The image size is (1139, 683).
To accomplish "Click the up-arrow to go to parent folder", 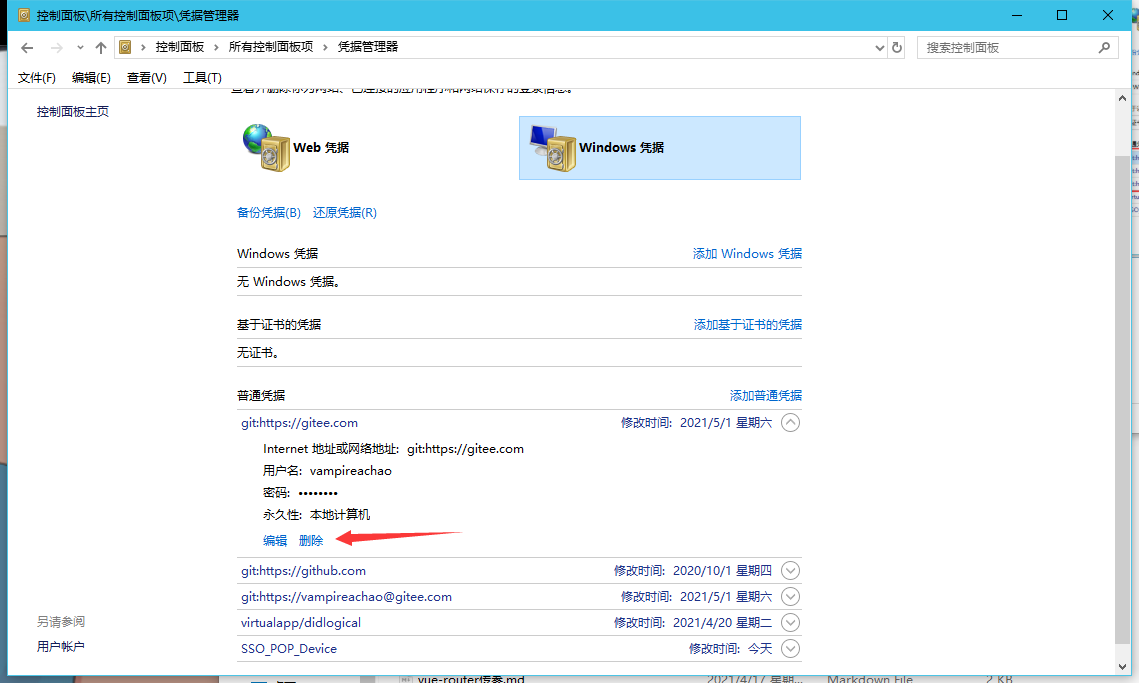I will [103, 46].
